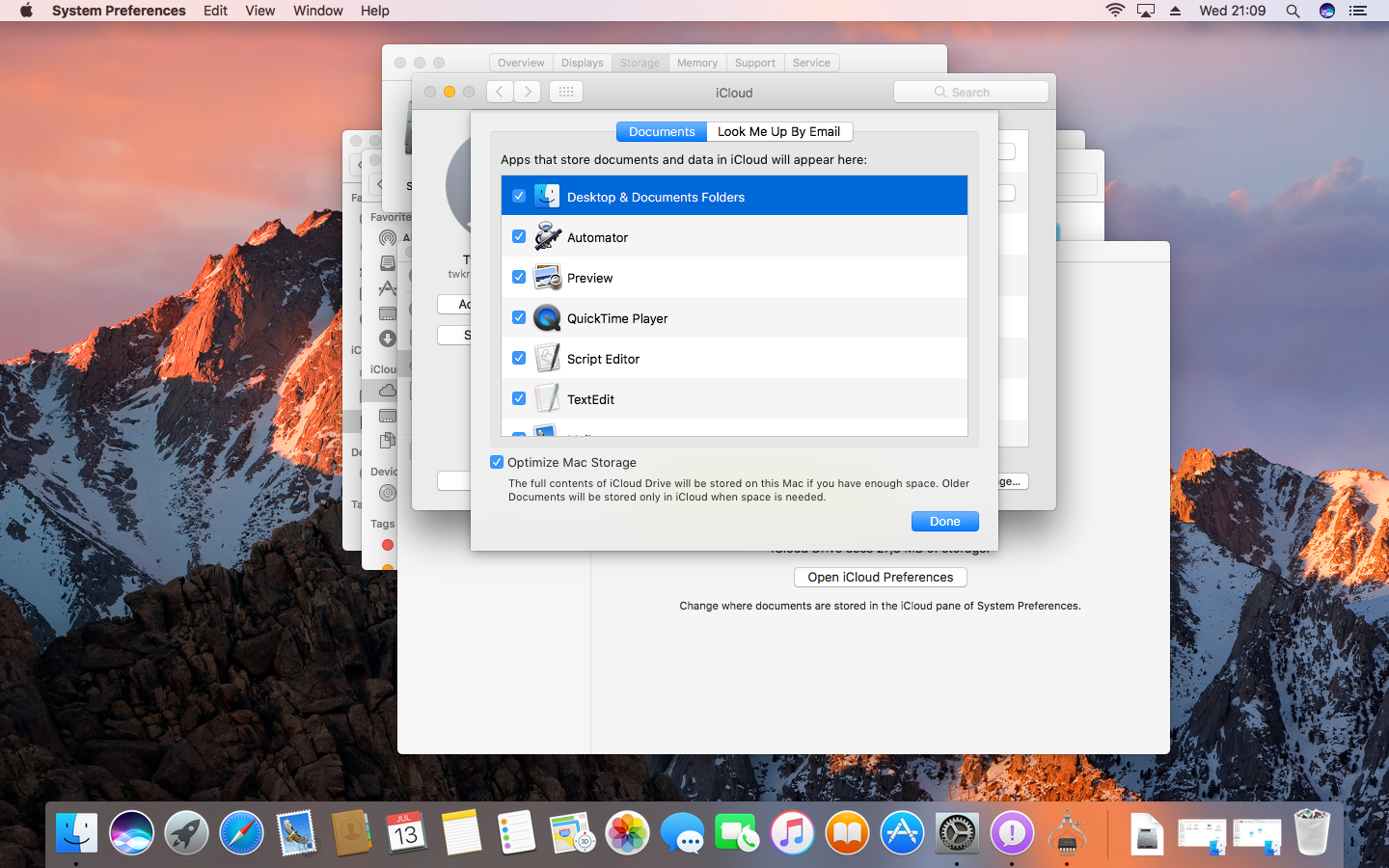The image size is (1389, 868).
Task: Go back in System Preferences
Action: 500,92
